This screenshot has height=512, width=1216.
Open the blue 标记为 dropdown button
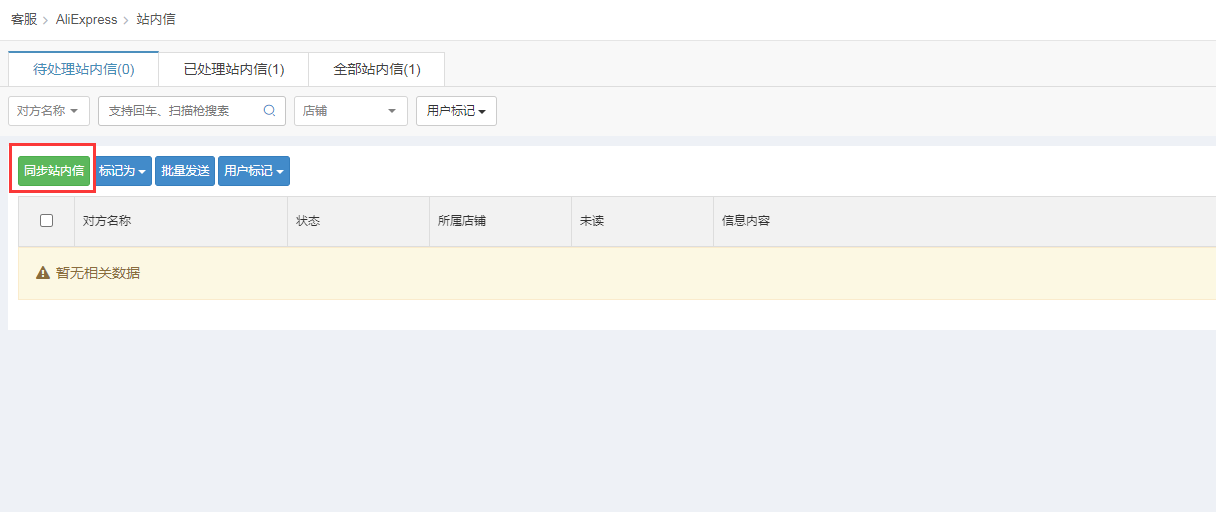point(123,171)
